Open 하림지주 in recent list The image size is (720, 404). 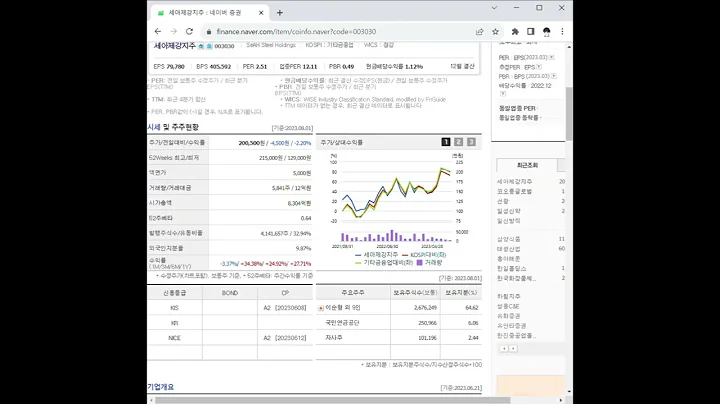pyautogui.click(x=509, y=297)
